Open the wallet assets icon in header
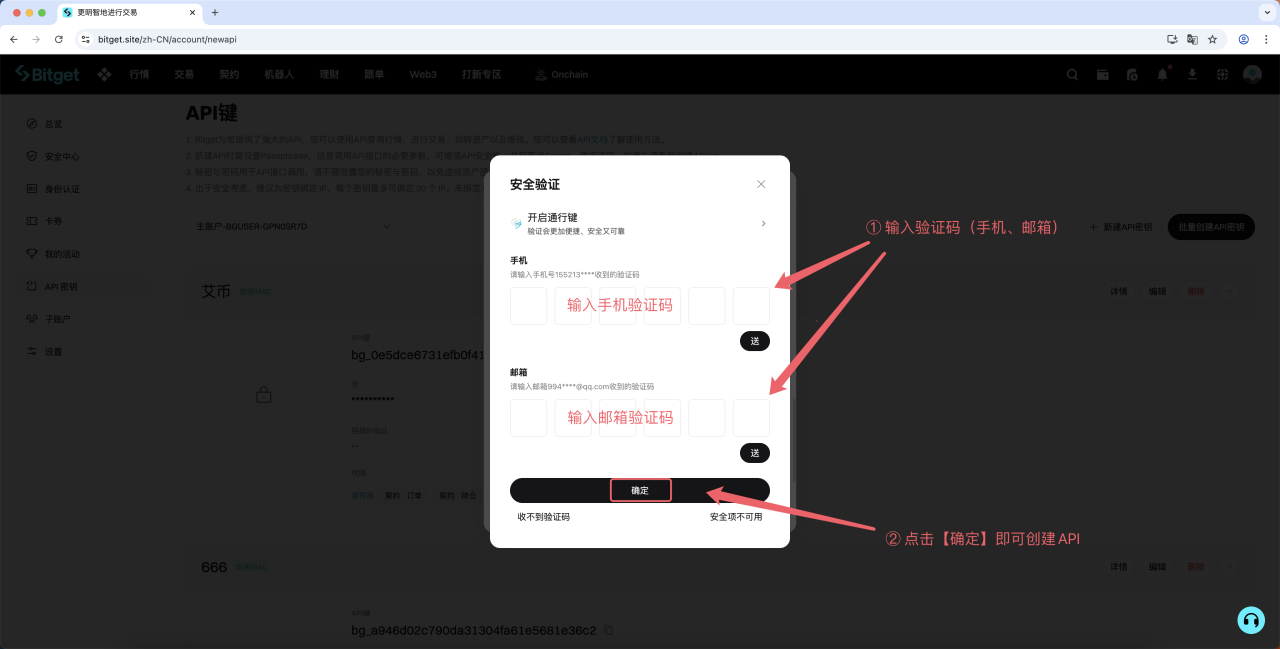The height and width of the screenshot is (649, 1280). coord(1102,75)
